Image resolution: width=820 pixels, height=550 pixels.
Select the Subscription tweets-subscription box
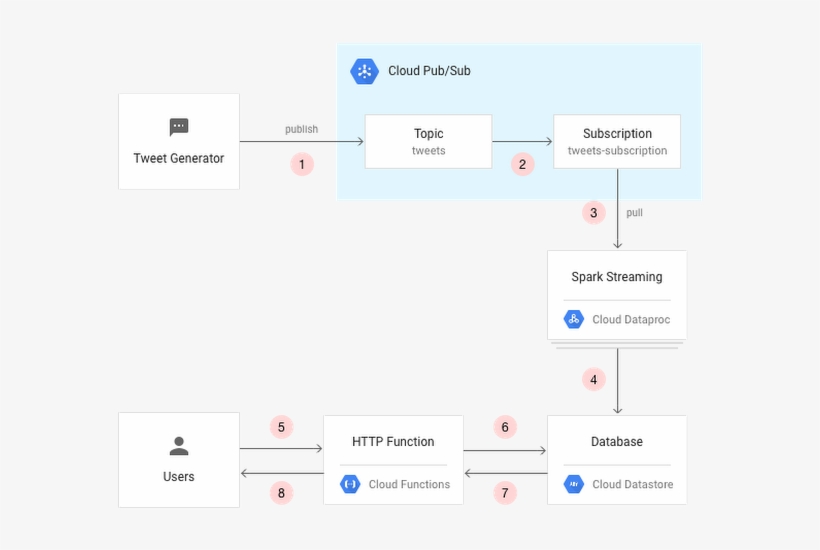(x=617, y=142)
